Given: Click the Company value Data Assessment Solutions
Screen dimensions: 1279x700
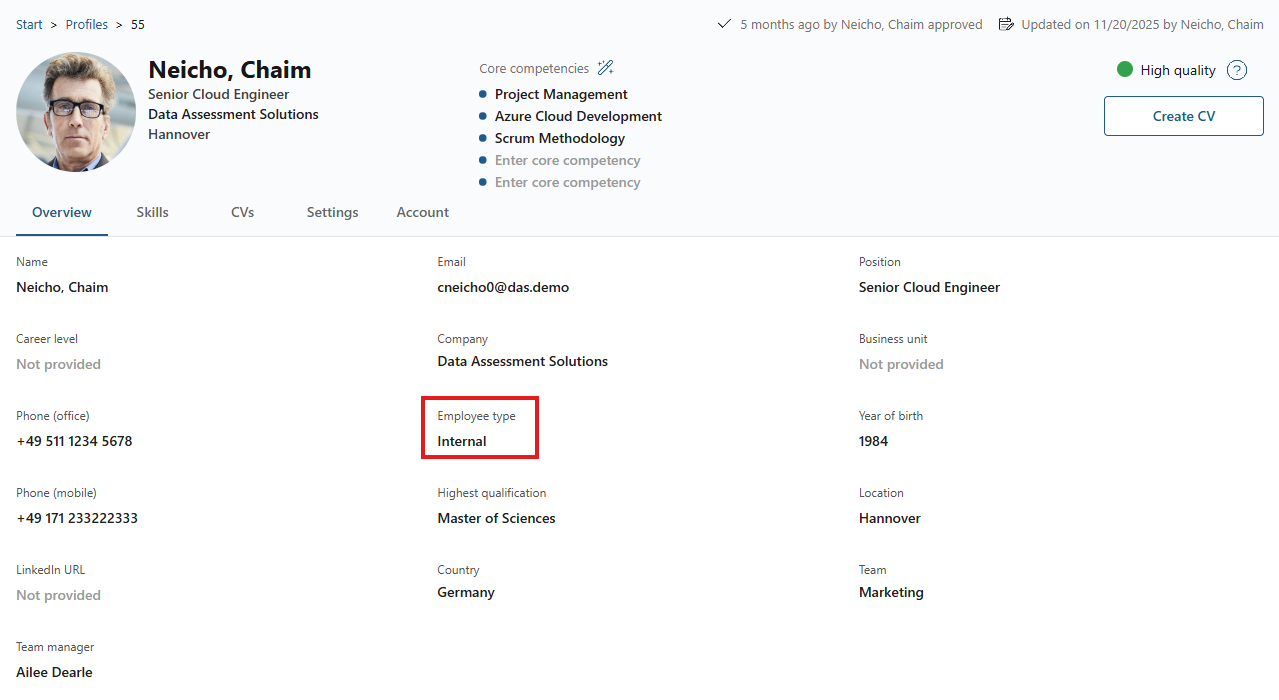Looking at the screenshot, I should 522,361.
